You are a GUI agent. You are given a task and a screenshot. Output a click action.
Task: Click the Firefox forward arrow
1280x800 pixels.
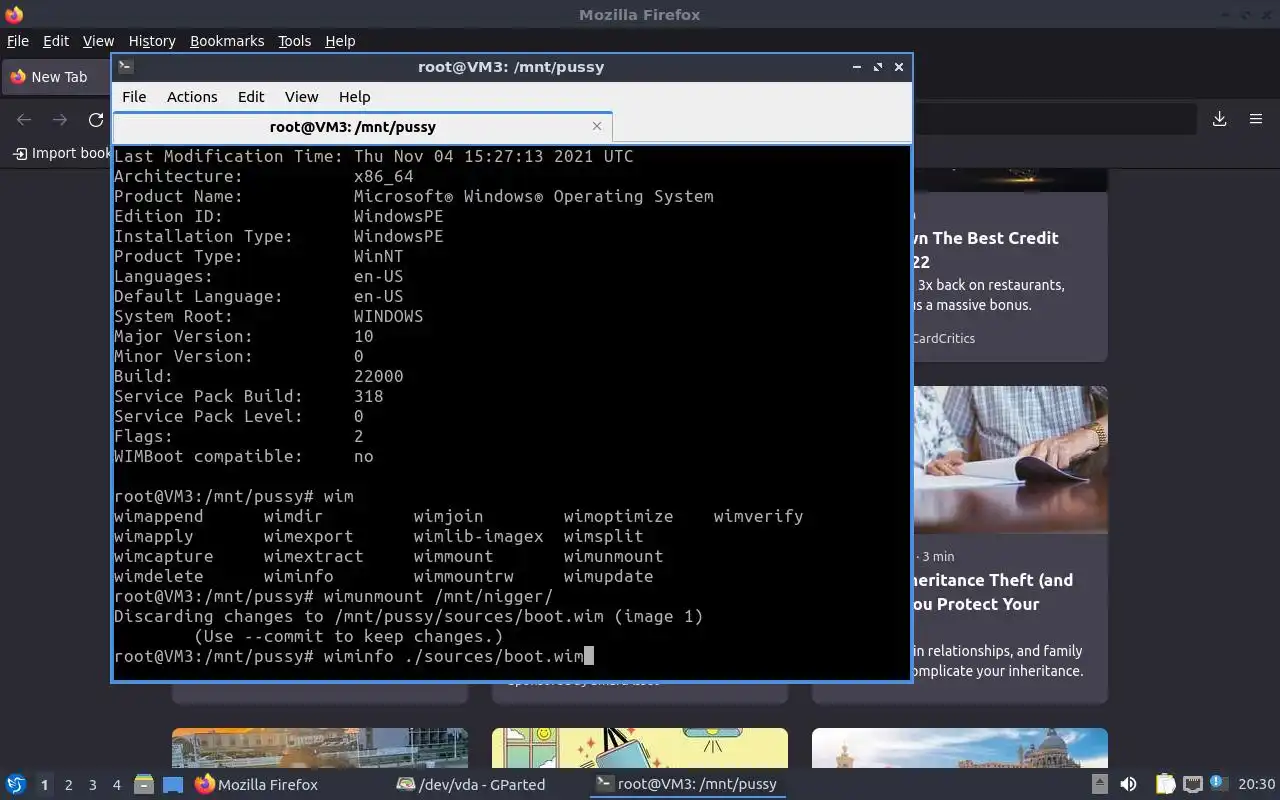click(x=60, y=120)
